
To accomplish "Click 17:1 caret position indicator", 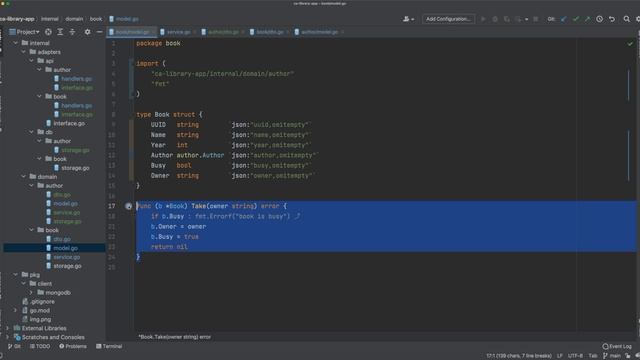I will [519, 356].
